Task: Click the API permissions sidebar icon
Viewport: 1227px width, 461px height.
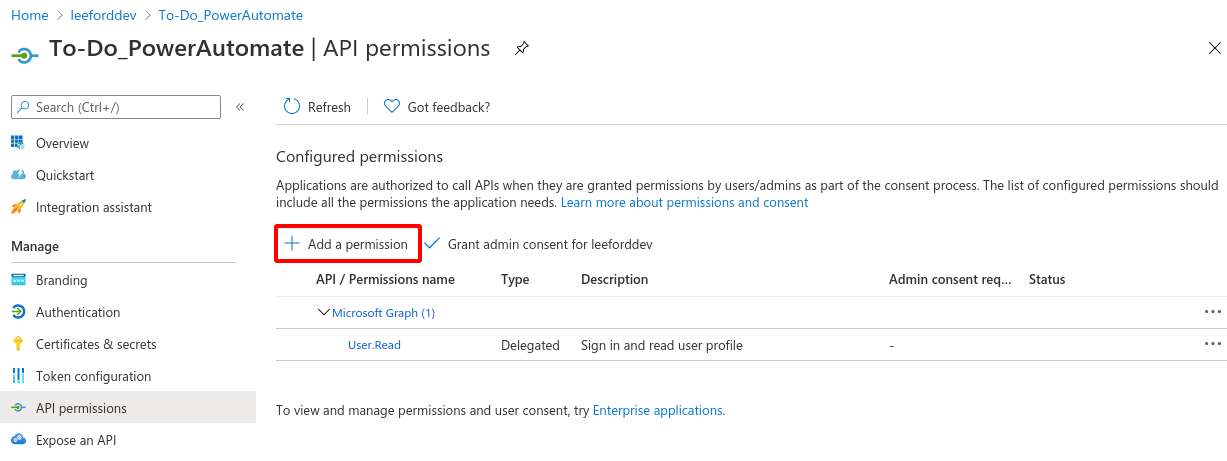Action: tap(18, 408)
